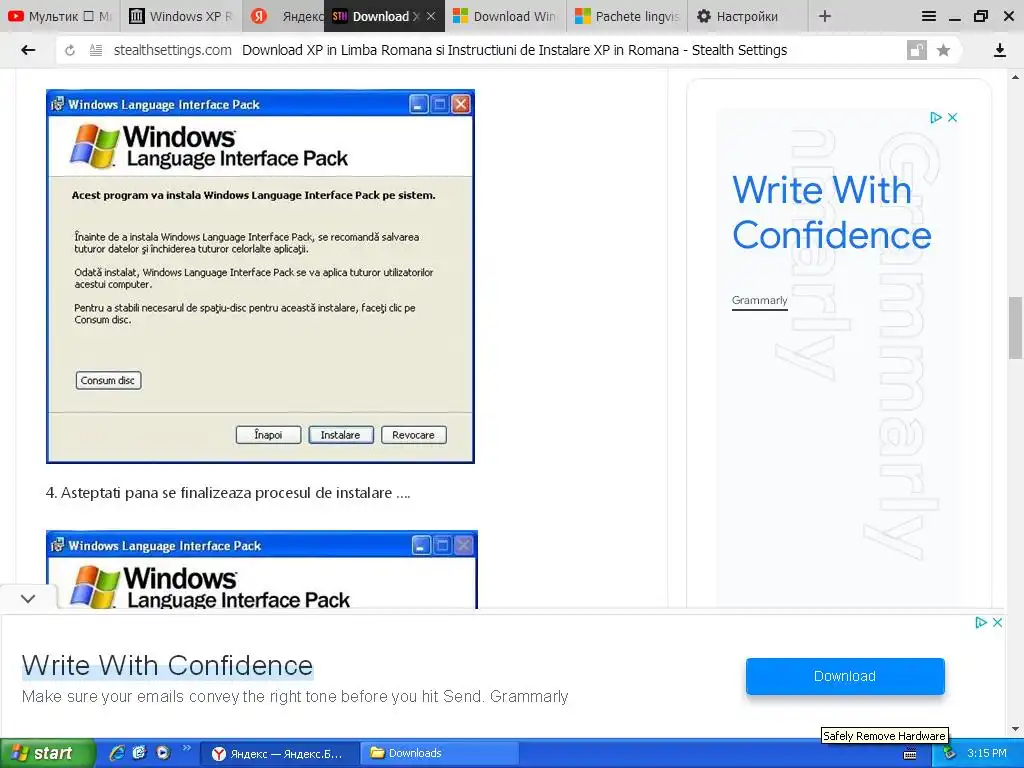This screenshot has width=1024, height=768.
Task: Reload the page with the refresh icon
Action: pos(70,50)
